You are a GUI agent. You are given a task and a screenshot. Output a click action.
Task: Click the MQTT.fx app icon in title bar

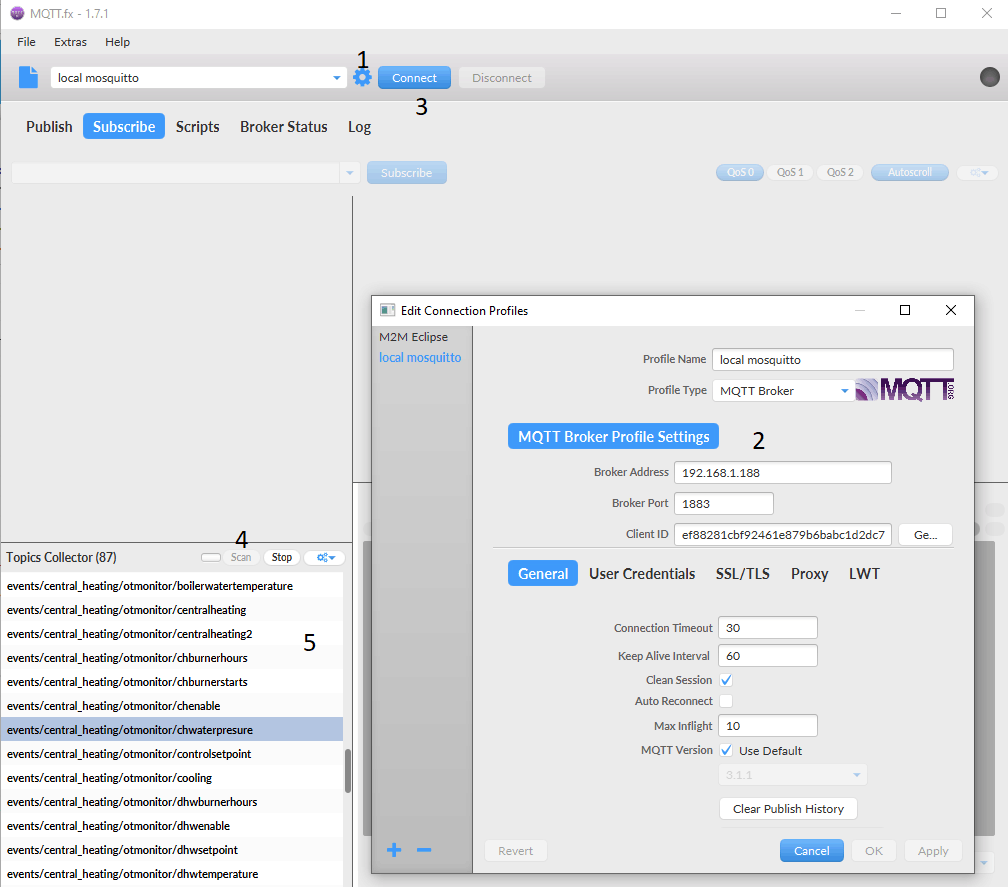[x=17, y=13]
